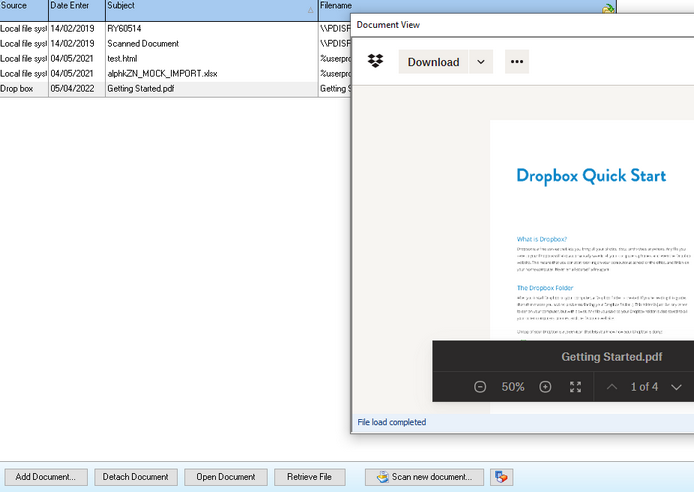The height and width of the screenshot is (492, 694).
Task: Sort by the Date Enter column header
Action: pos(77,10)
